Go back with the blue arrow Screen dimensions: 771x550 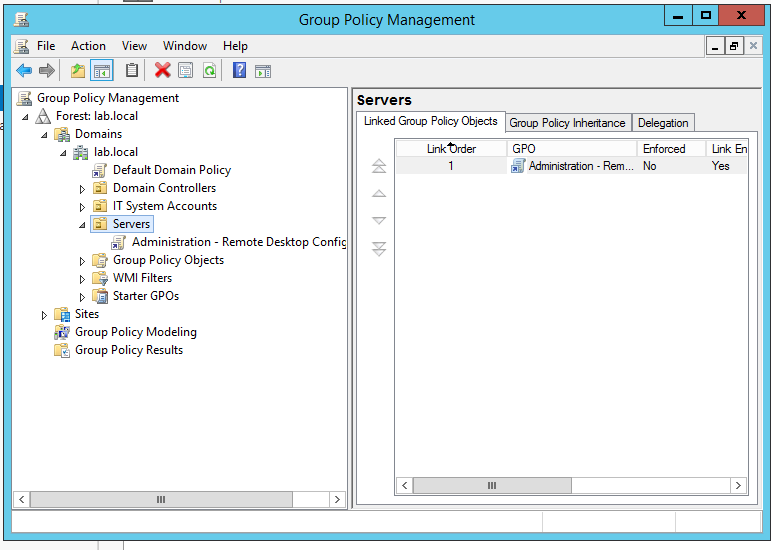24,71
